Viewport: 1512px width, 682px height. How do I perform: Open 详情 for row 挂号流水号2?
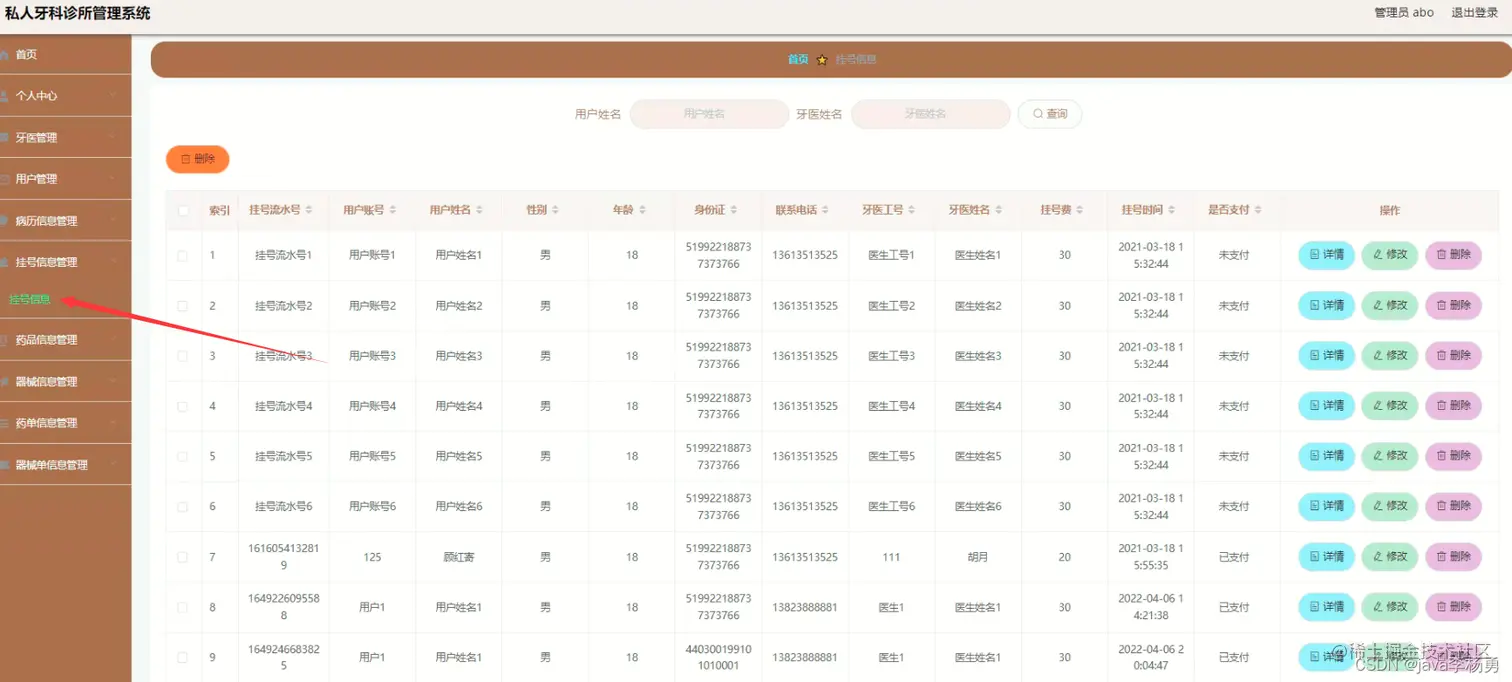pos(1326,305)
